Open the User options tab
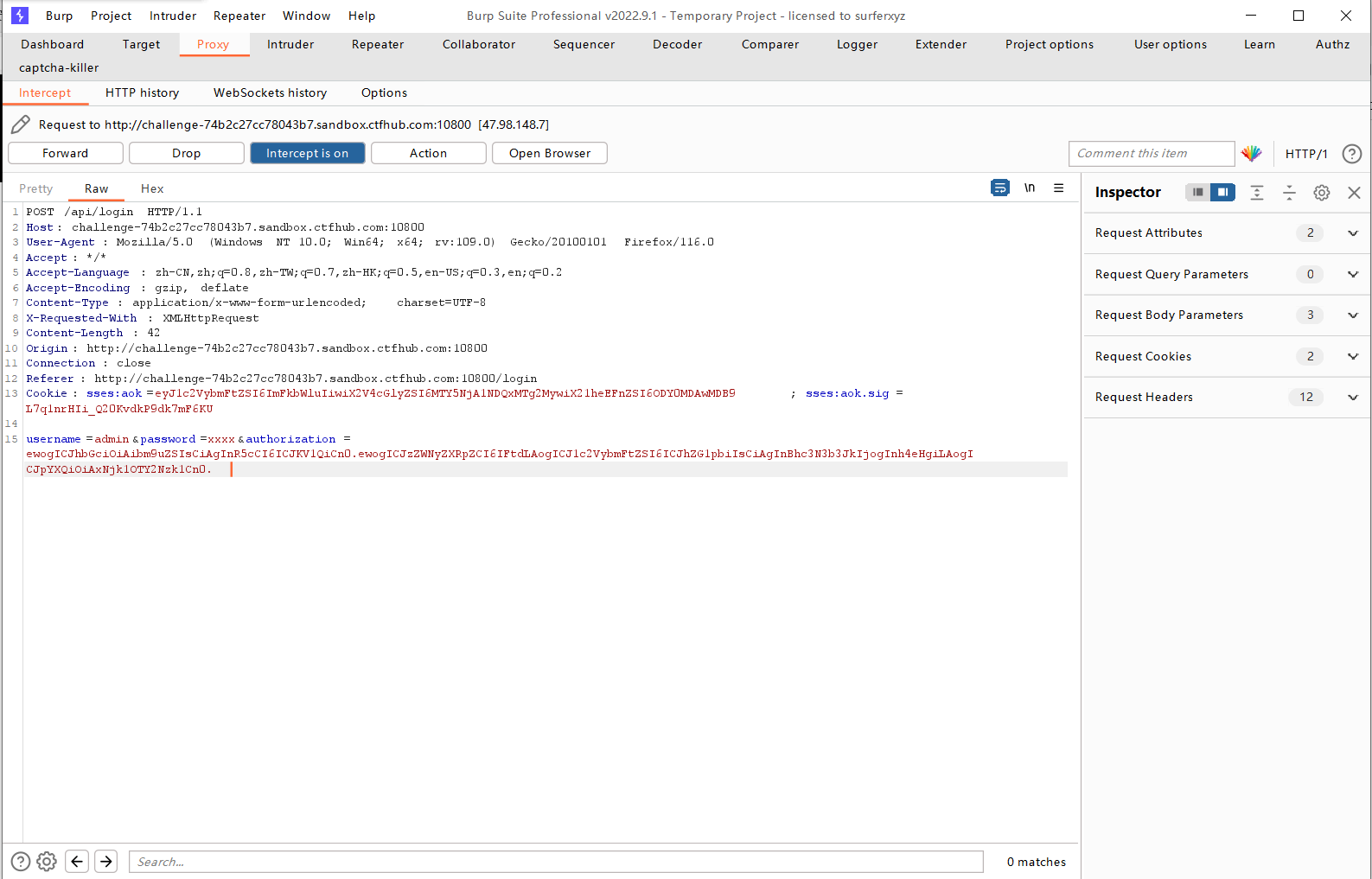1372x879 pixels. [x=1171, y=44]
